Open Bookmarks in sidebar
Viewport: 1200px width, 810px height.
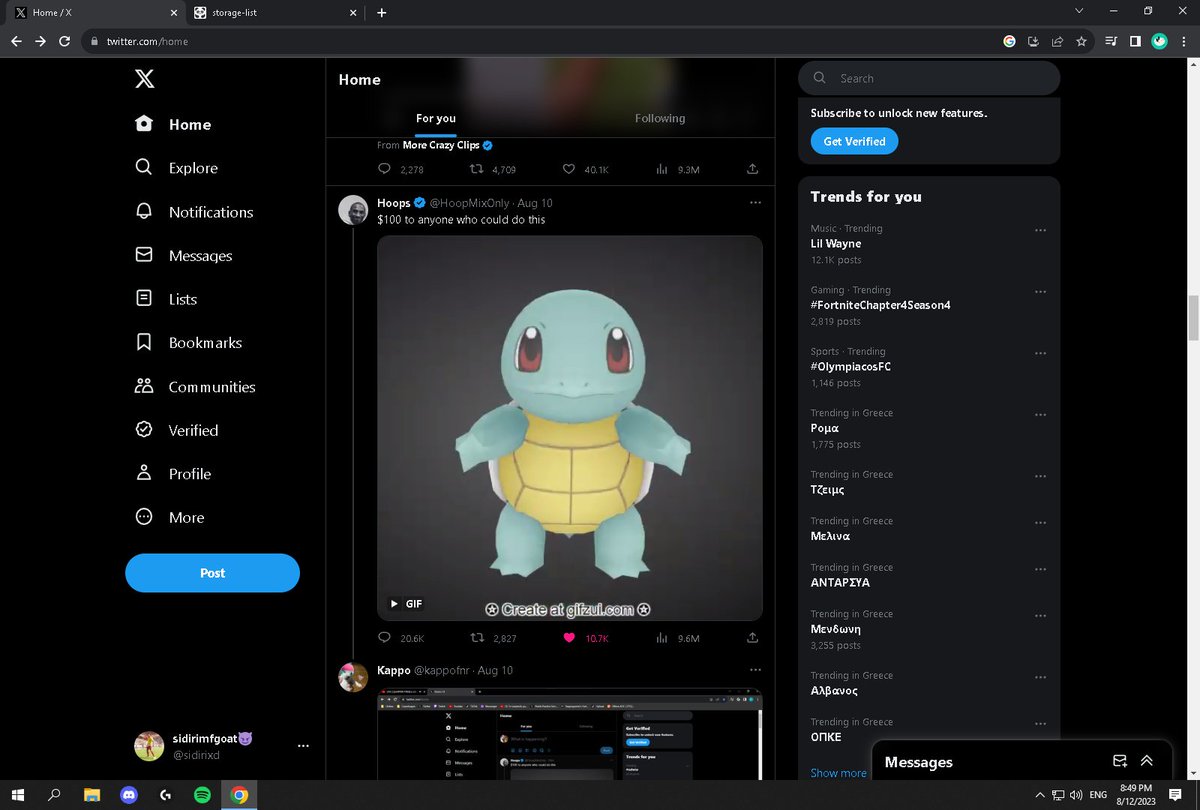point(188,342)
